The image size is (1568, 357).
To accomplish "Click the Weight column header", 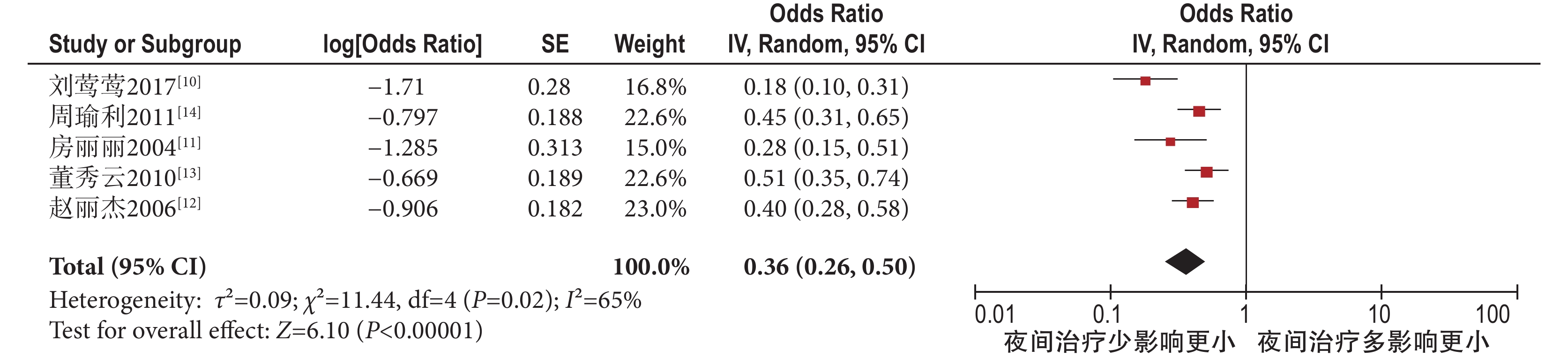I will (650, 45).
